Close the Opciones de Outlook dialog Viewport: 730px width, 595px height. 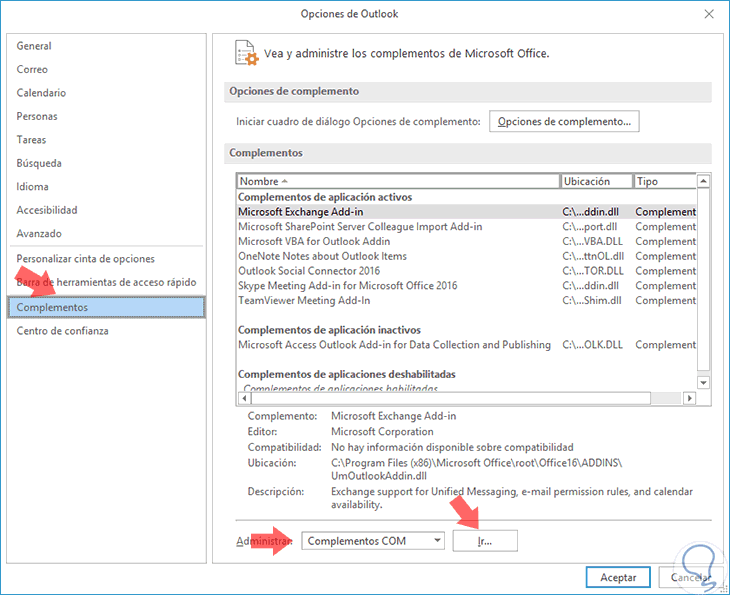pyautogui.click(x=709, y=14)
